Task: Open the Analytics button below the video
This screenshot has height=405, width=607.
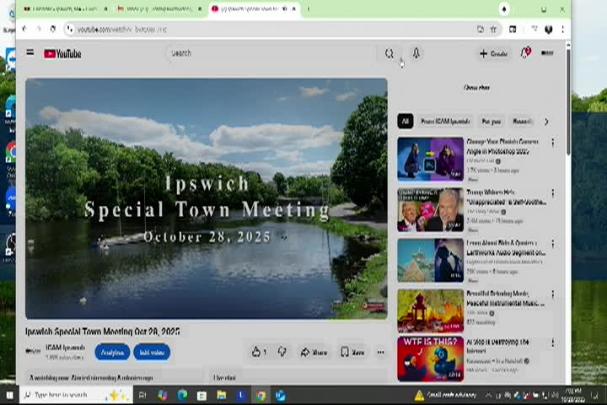Action: coord(112,352)
